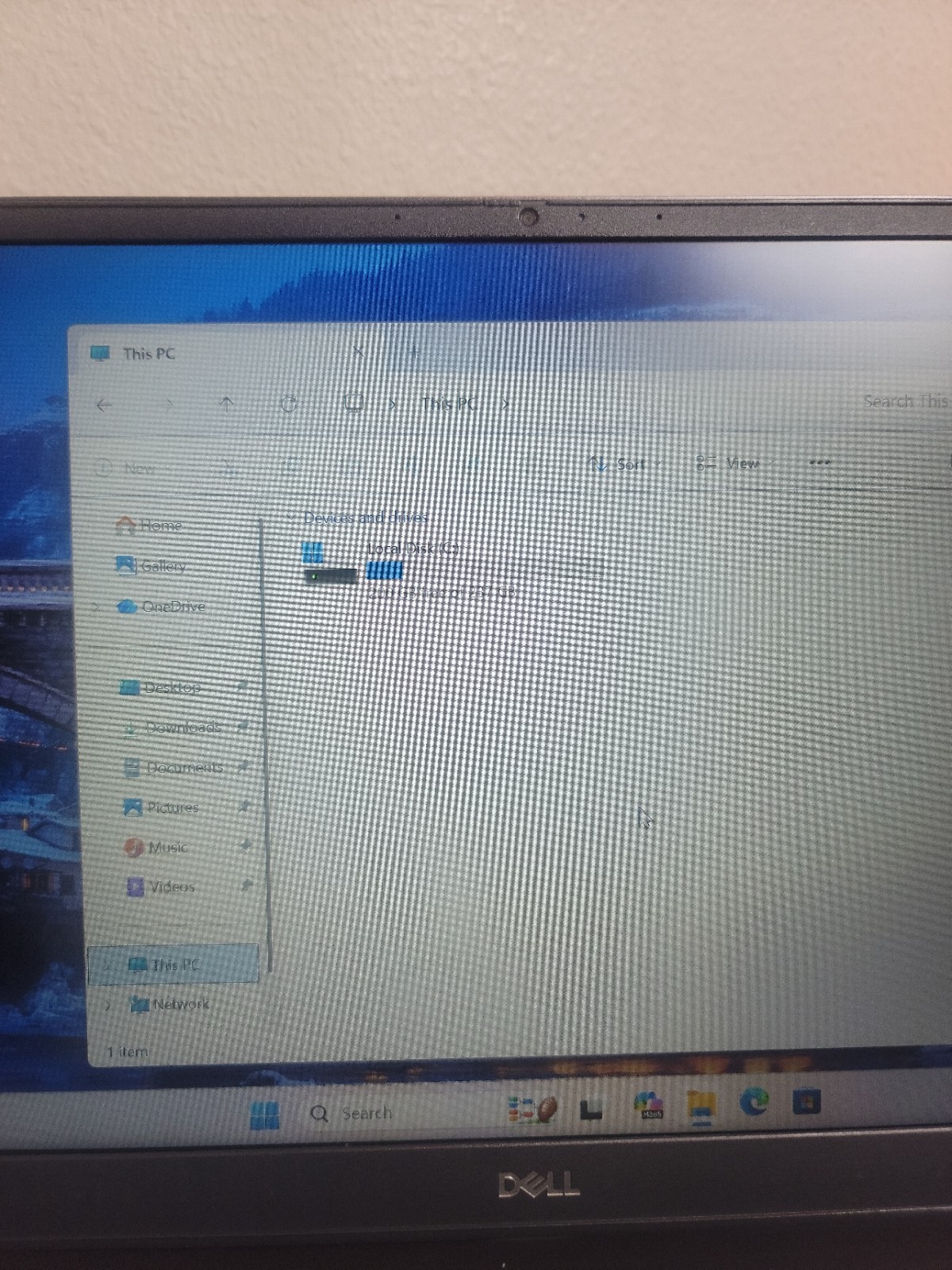Open the Task View taskbar icon
The width and height of the screenshot is (952, 1270).
591,1110
